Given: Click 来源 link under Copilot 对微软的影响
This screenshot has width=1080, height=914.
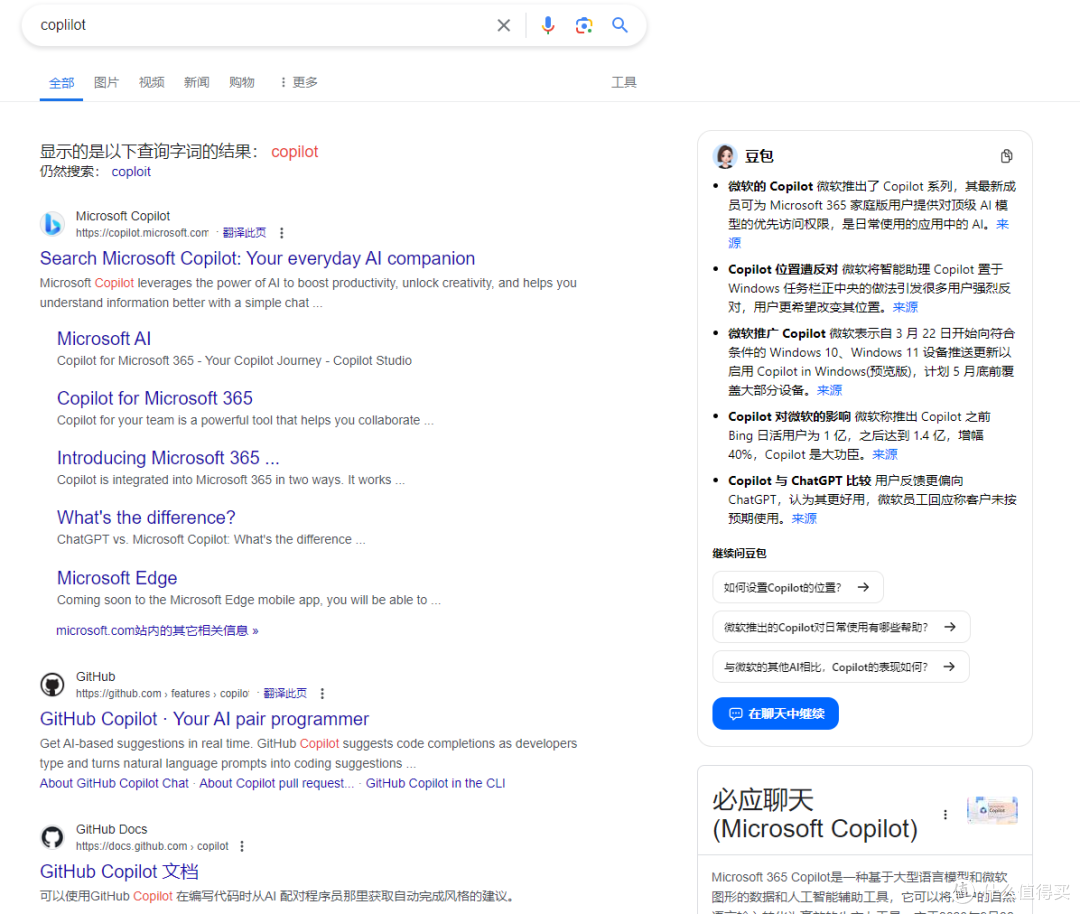Looking at the screenshot, I should pos(885,455).
